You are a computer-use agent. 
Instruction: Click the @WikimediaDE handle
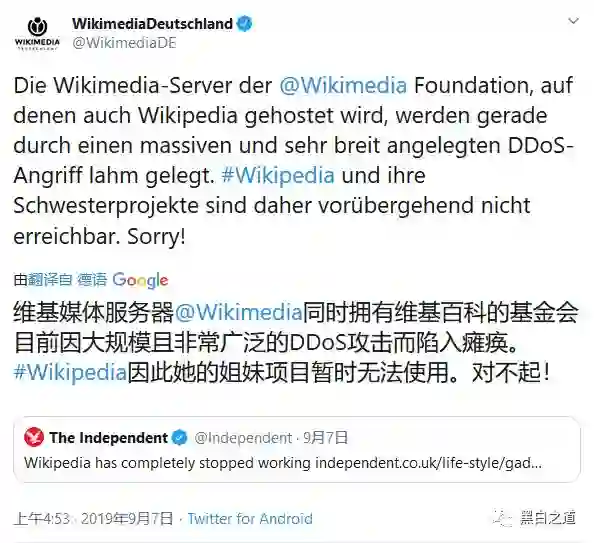pyautogui.click(x=124, y=43)
